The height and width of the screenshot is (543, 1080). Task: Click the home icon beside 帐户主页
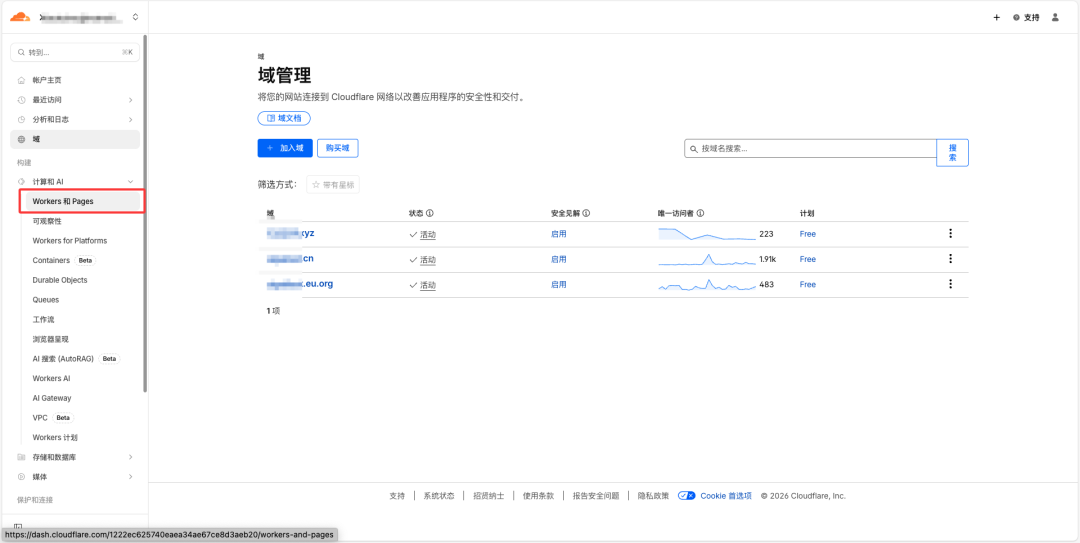tap(21, 80)
